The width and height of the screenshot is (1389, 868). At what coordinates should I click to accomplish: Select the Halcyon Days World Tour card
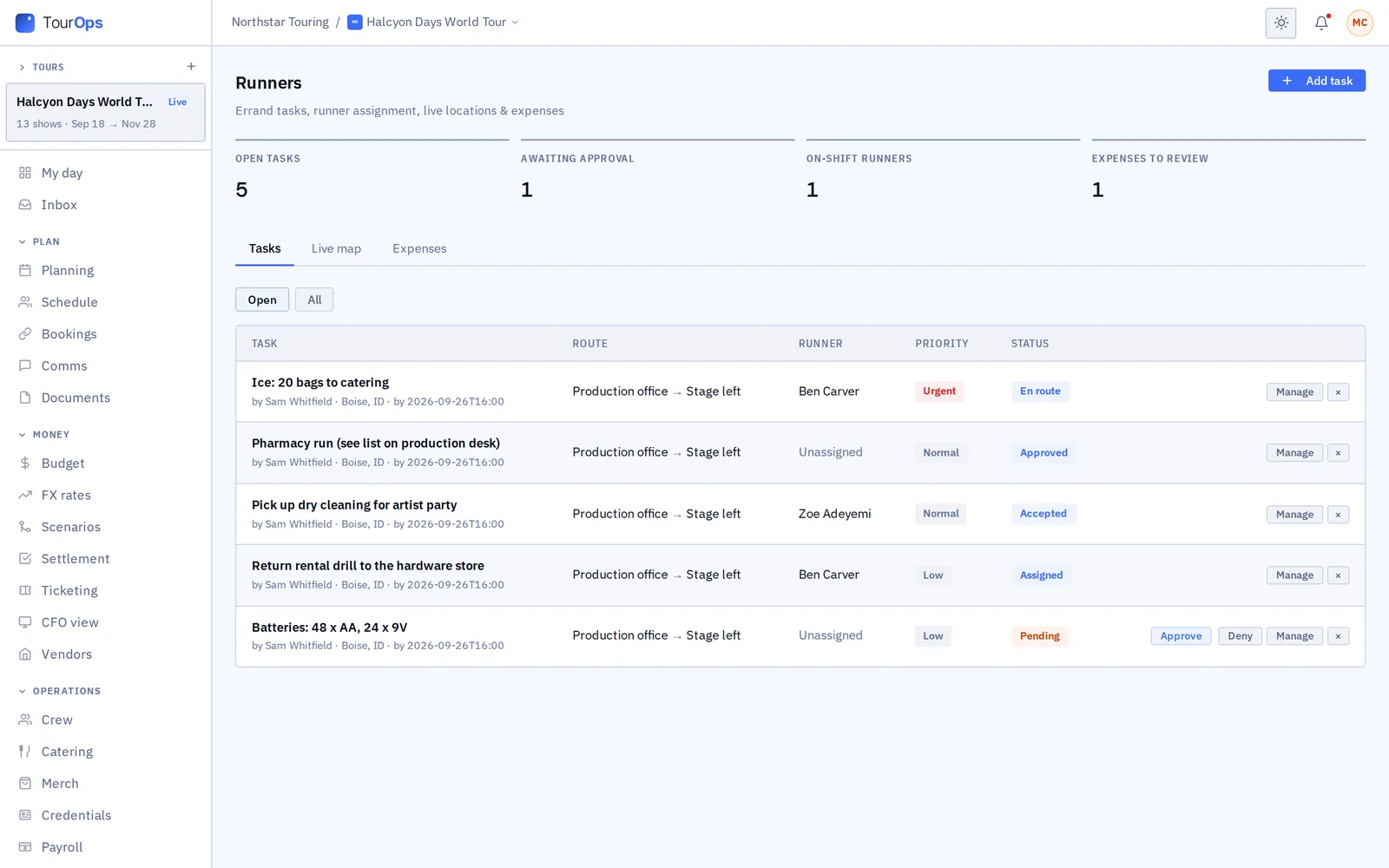coord(105,112)
